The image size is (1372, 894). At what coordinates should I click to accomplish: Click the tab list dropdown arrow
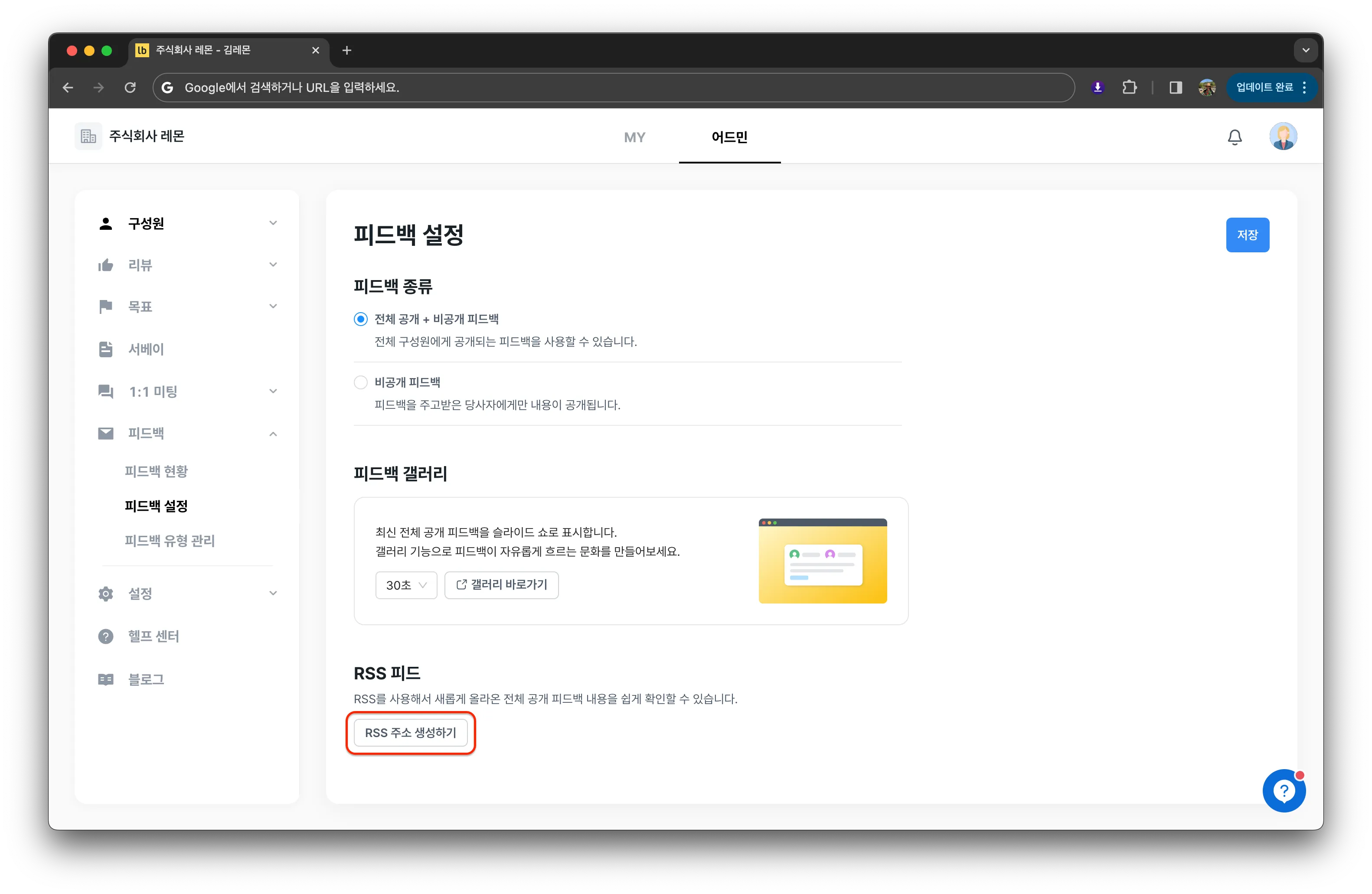[1306, 51]
